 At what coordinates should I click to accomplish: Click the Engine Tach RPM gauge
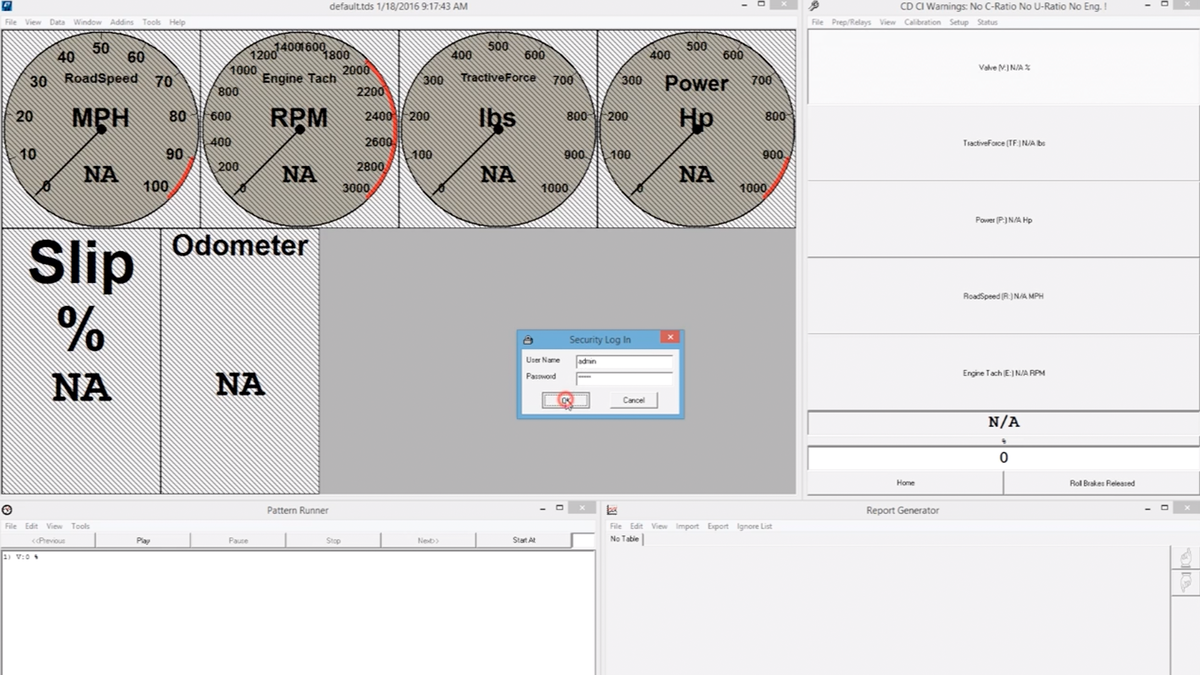[x=299, y=128]
